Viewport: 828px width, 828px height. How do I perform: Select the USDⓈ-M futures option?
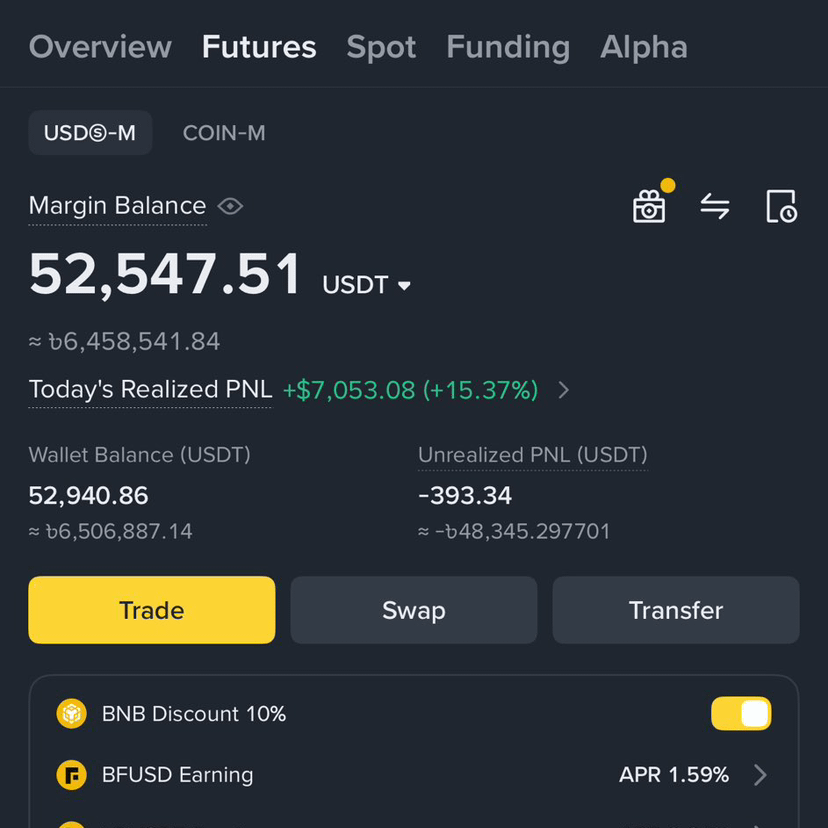[x=90, y=133]
